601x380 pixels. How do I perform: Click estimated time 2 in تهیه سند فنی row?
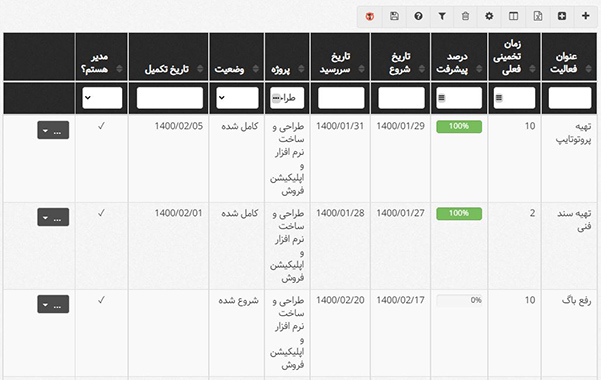pos(532,213)
